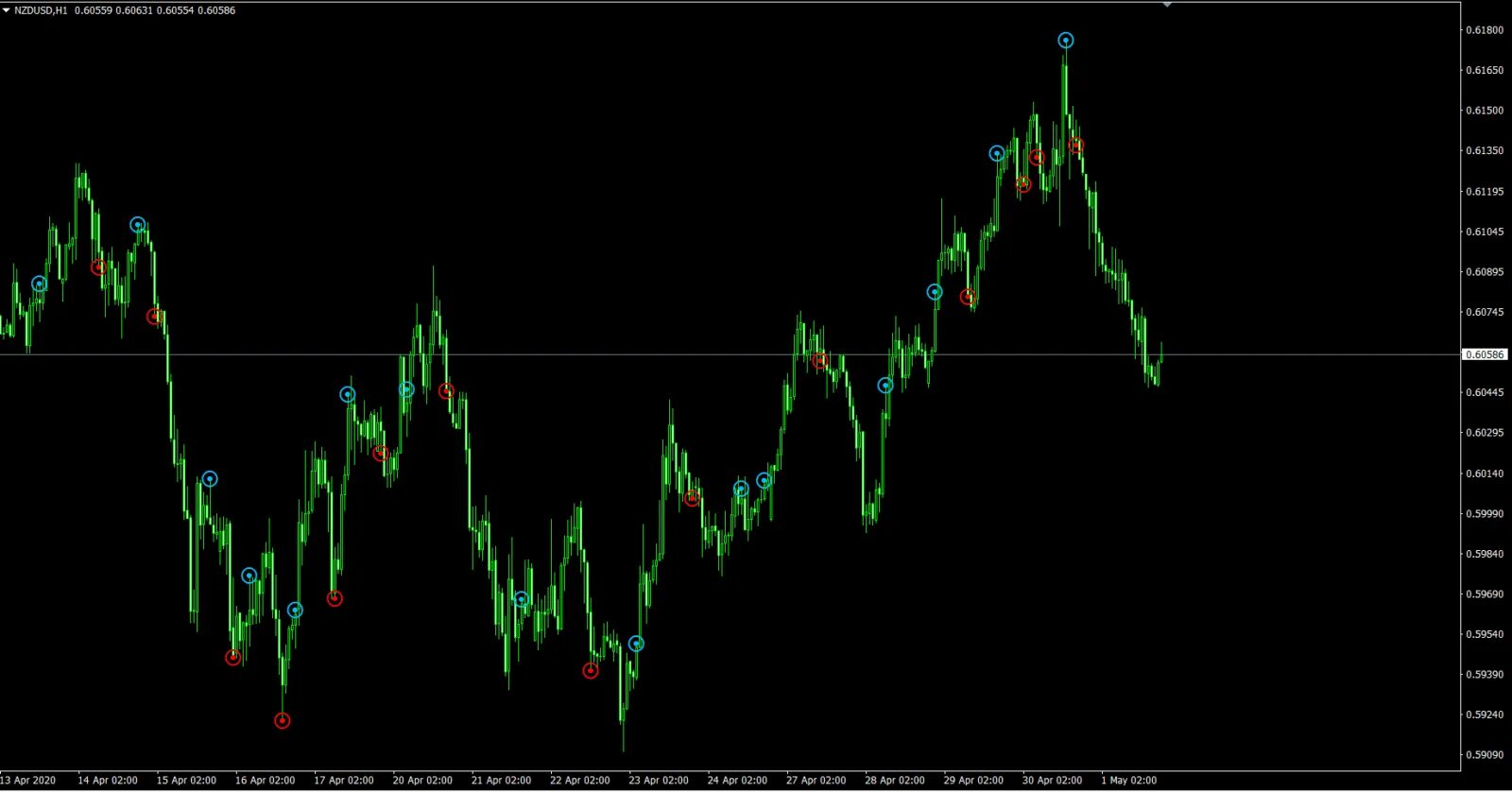Click the 0.61195 price scale label
The width and height of the screenshot is (1512, 792).
coord(1484,191)
